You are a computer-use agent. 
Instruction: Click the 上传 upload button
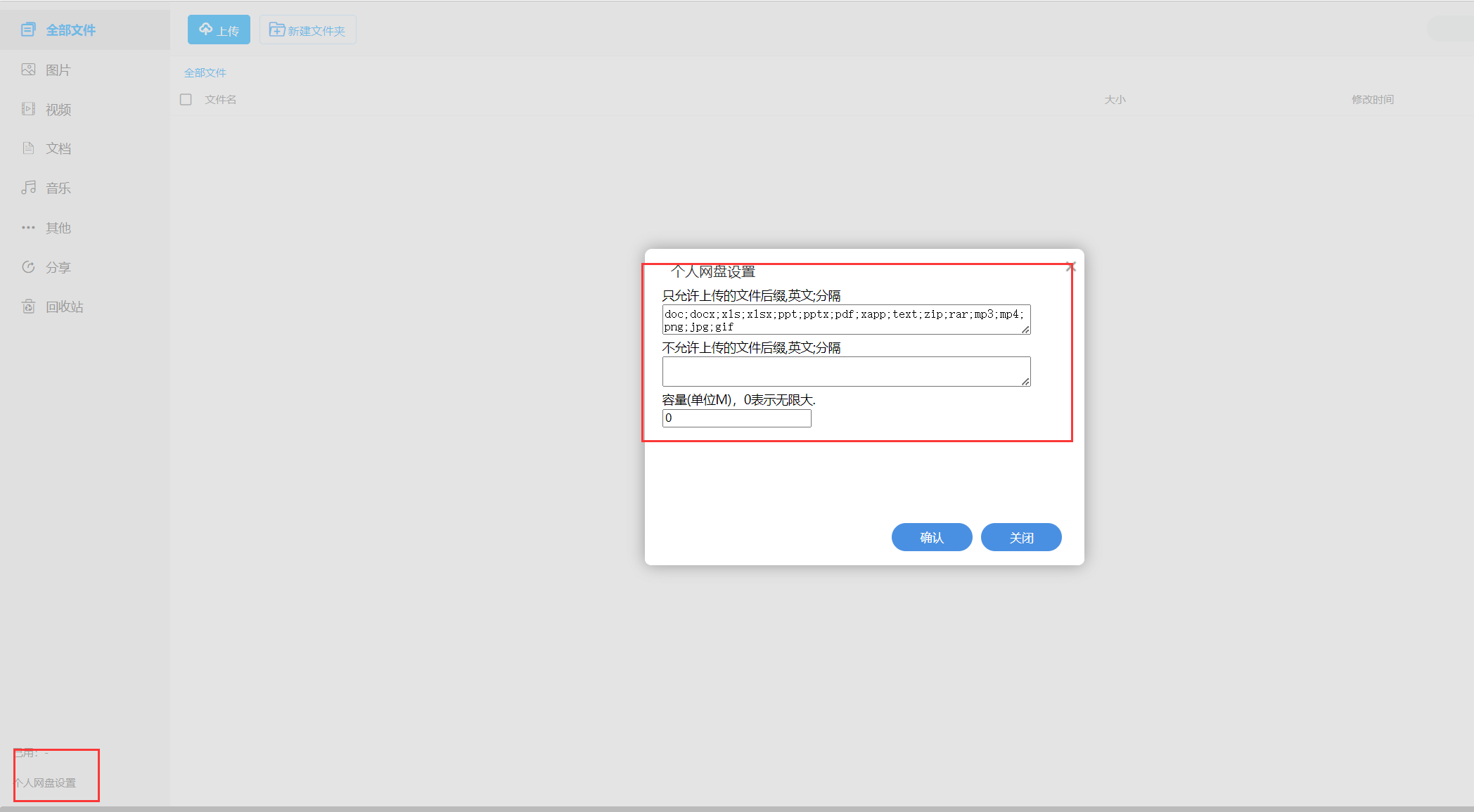tap(219, 30)
